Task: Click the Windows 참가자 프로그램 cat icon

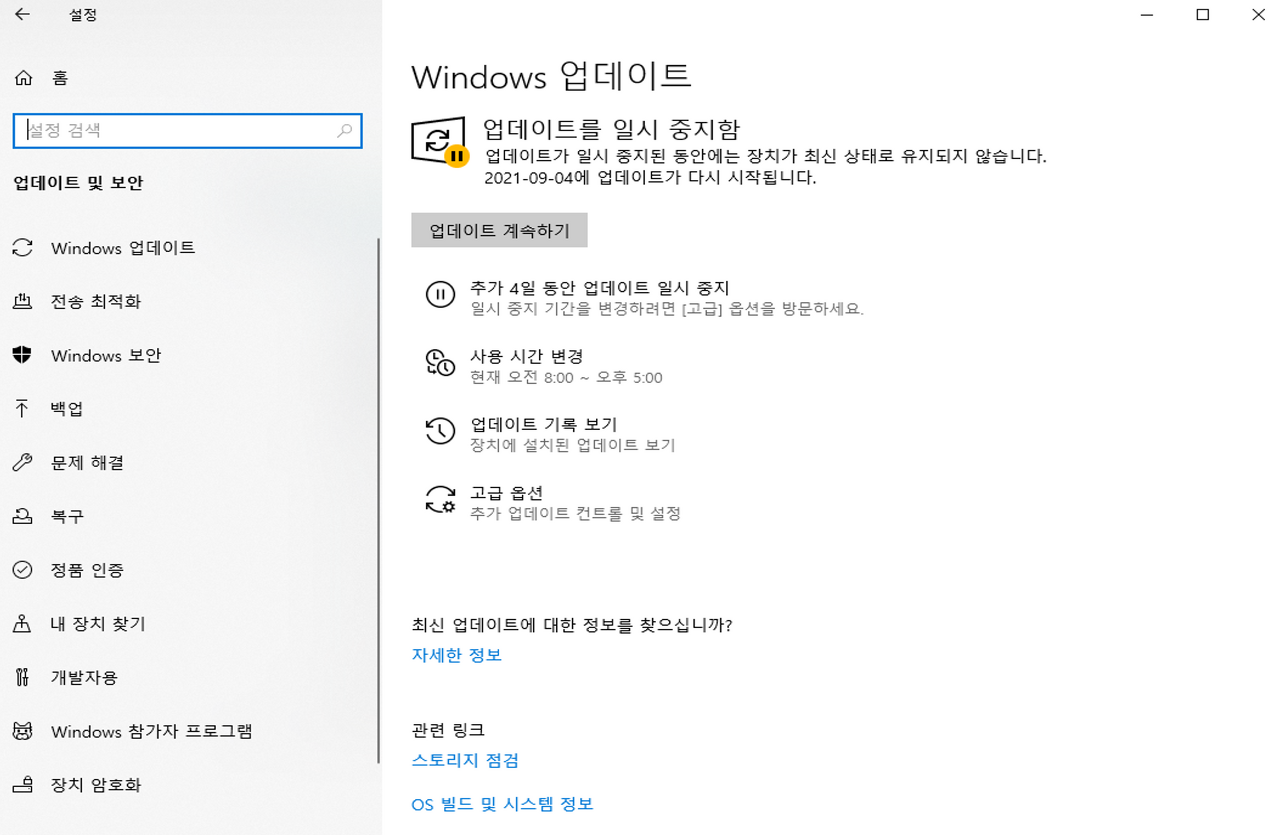Action: [22, 731]
